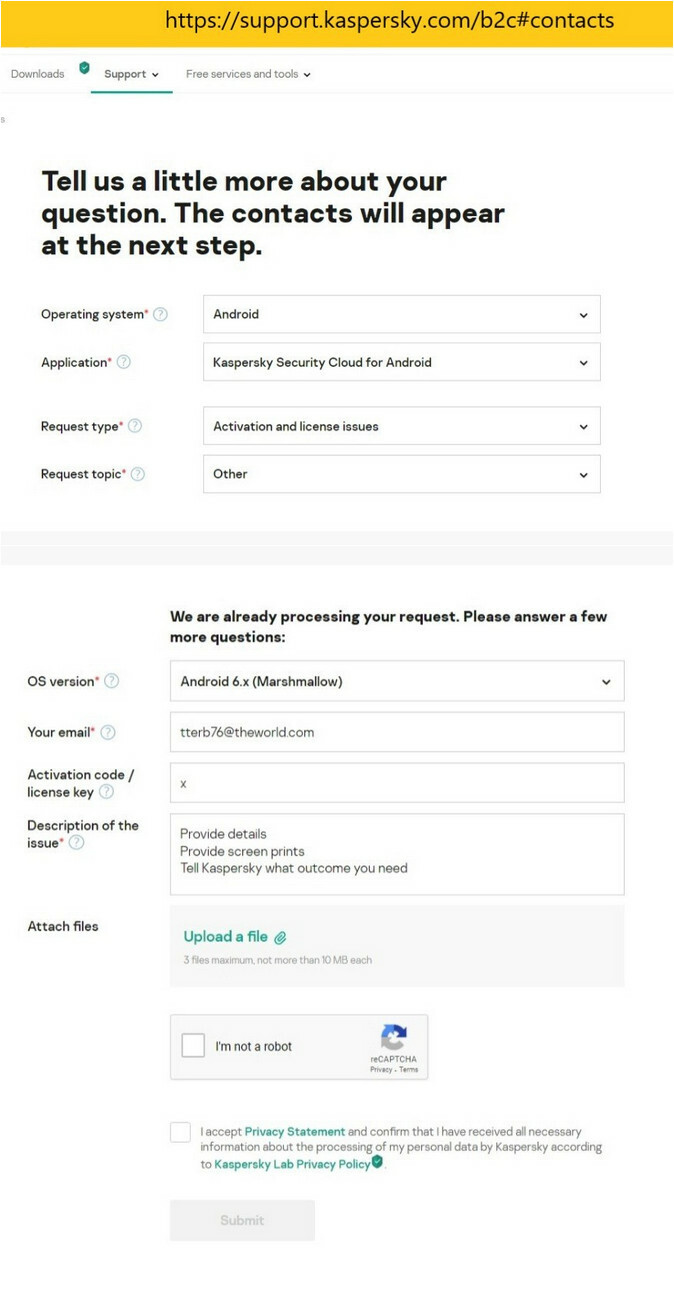This screenshot has width=674, height=1290.
Task: Click the help icon next to Application
Action: tap(124, 362)
